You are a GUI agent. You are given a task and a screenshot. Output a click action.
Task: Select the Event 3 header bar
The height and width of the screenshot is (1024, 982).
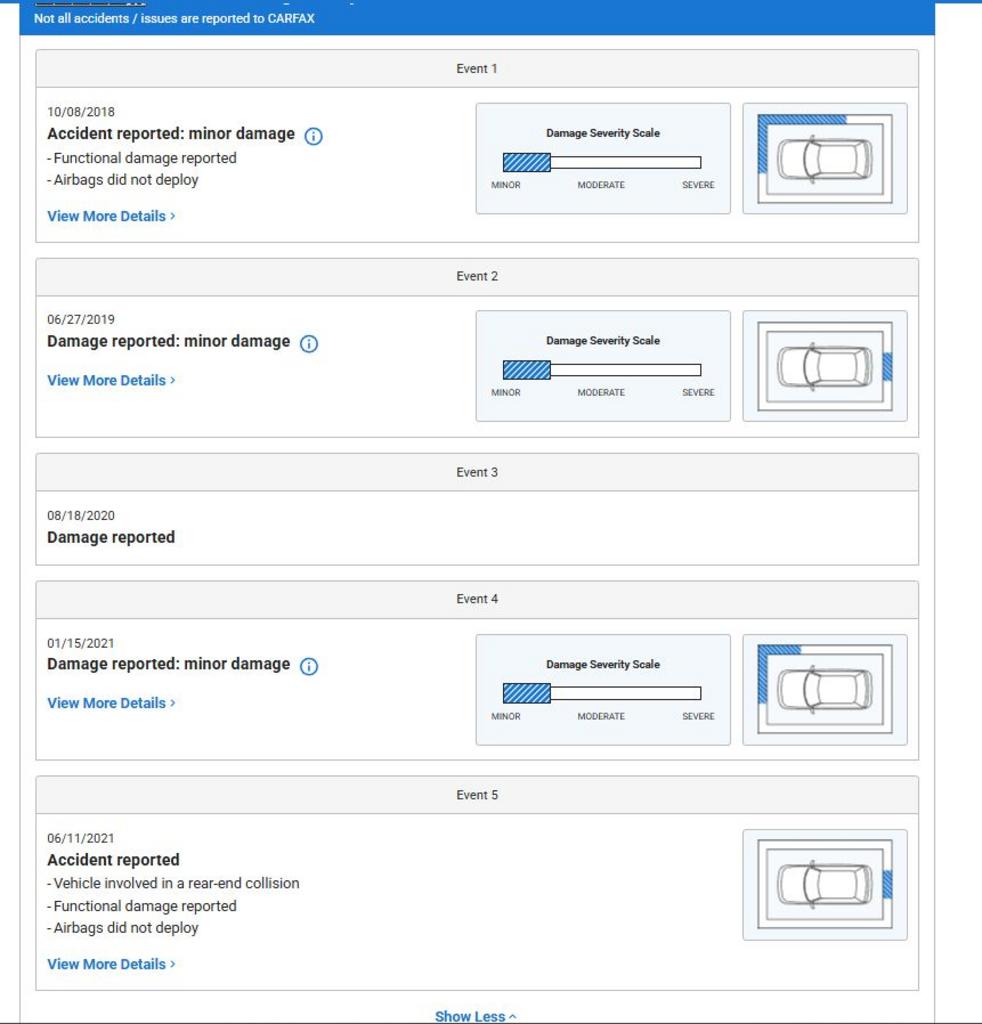[477, 472]
